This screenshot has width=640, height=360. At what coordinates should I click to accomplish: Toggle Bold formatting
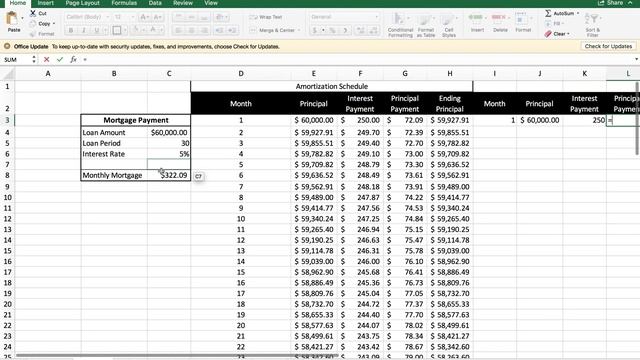click(x=71, y=30)
